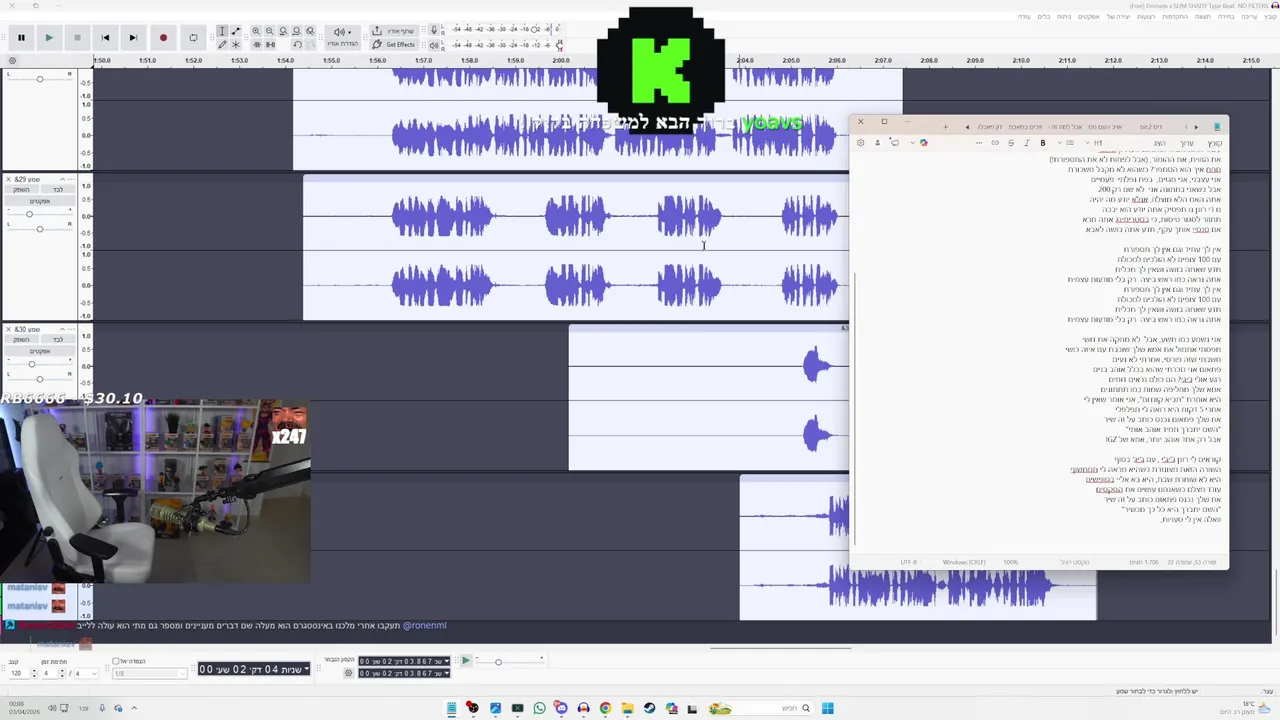Screen dimensions: 1280x720
Task: Open track שמע 29 name menu
Action: [x=71, y=179]
